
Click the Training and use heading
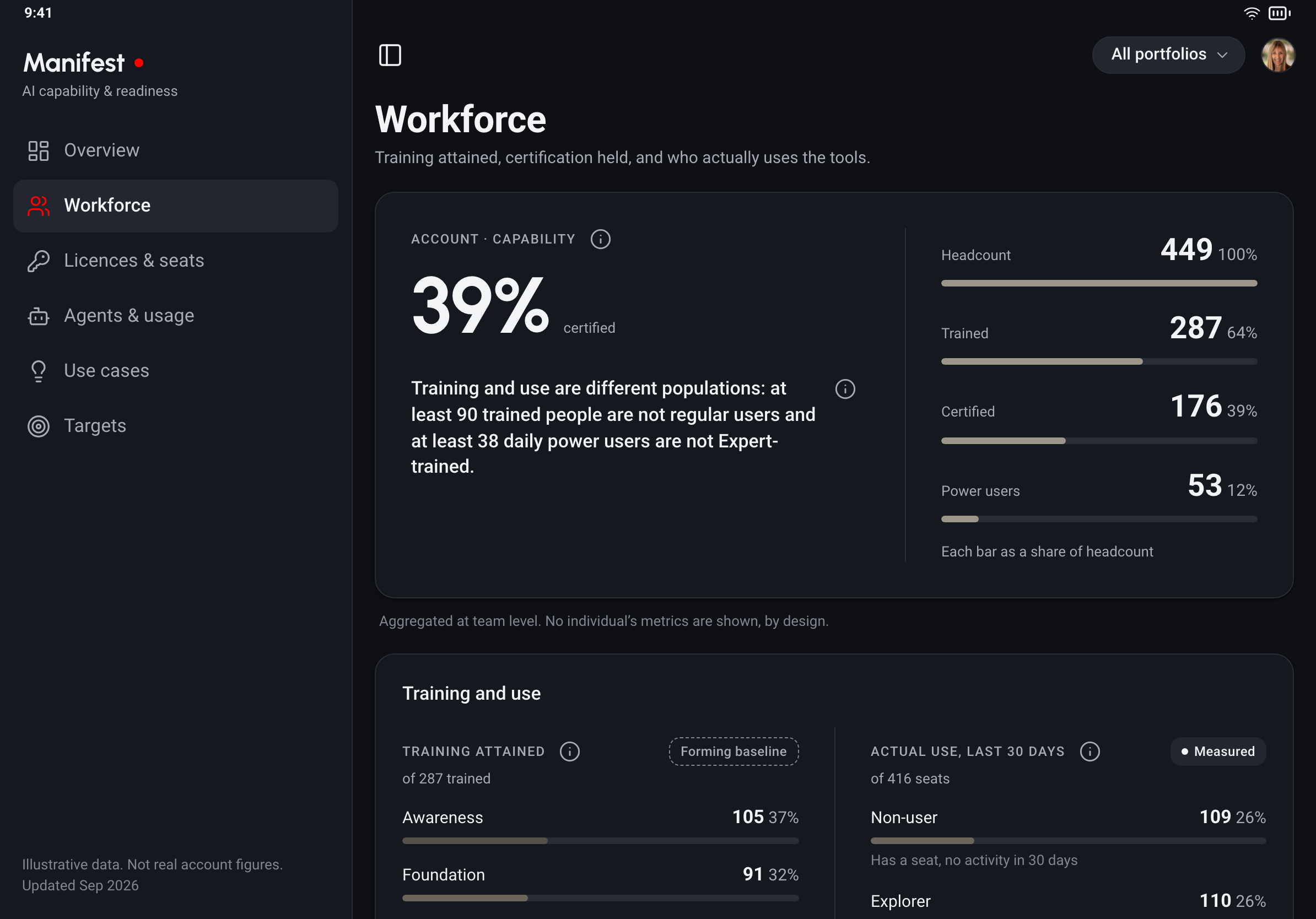coord(471,693)
